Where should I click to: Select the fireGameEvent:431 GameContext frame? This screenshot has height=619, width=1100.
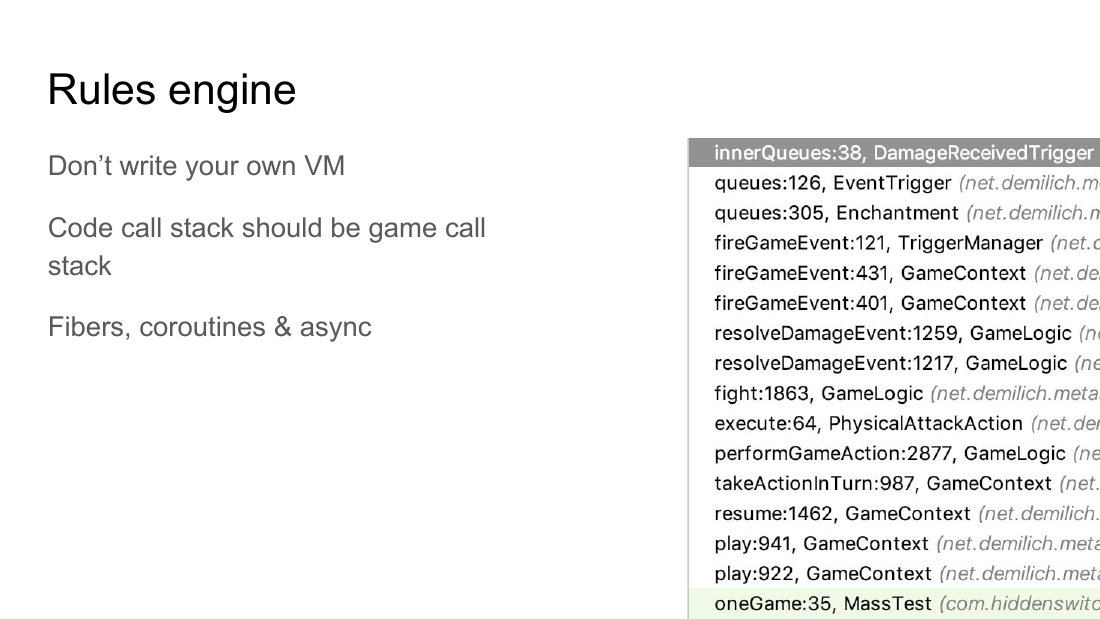(894, 274)
